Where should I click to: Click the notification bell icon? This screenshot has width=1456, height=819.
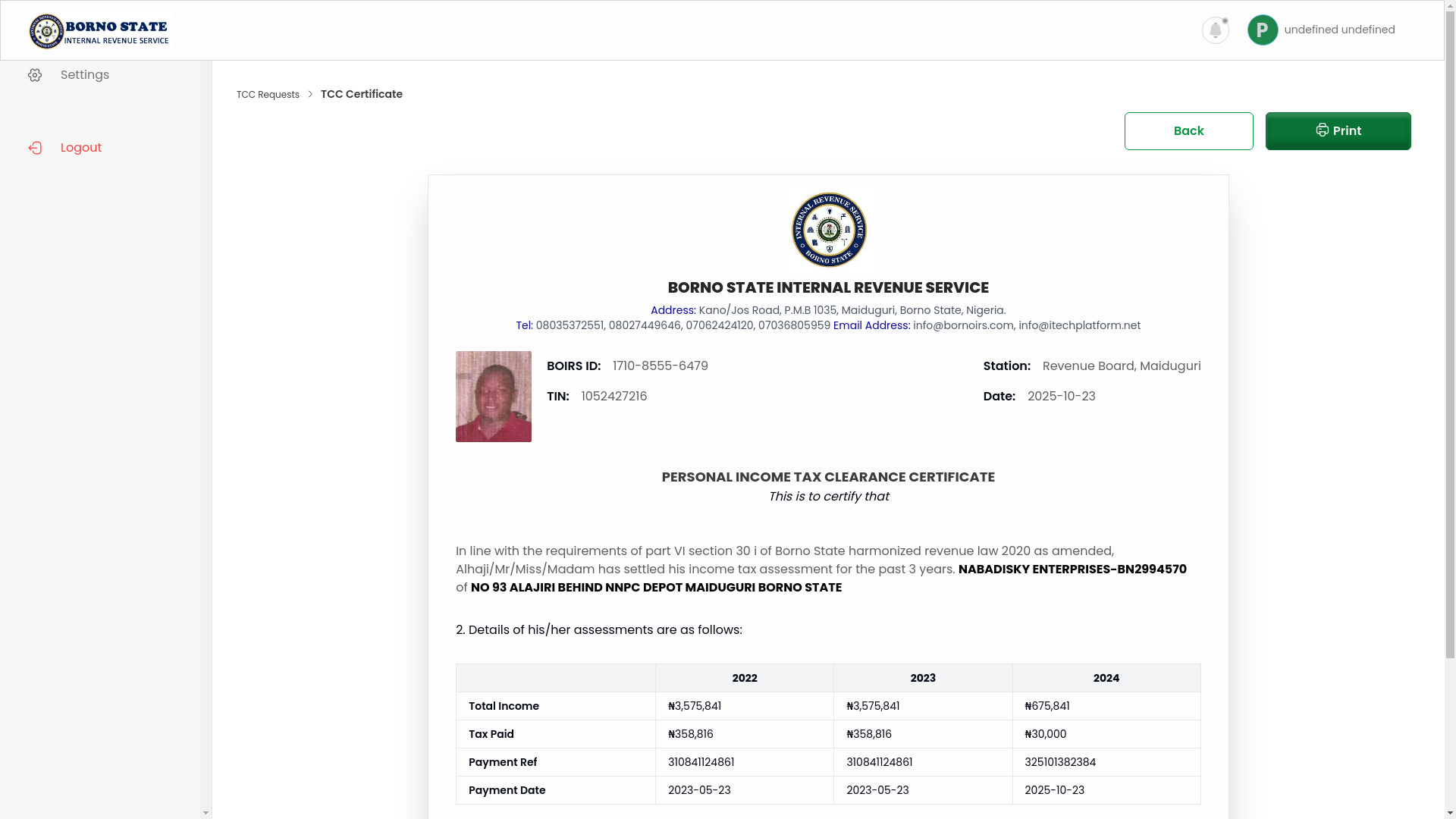click(x=1215, y=30)
